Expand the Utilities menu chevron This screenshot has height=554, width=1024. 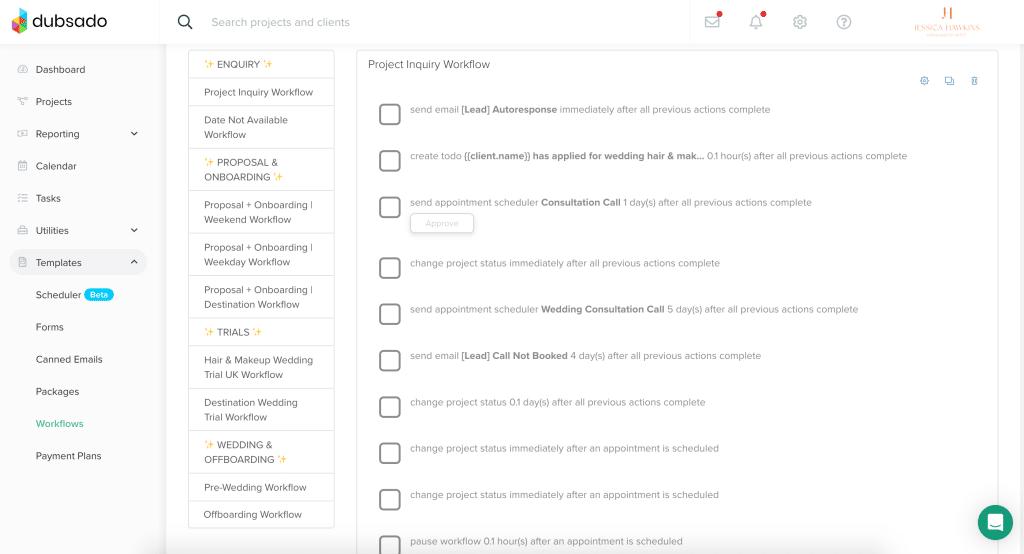pyautogui.click(x=134, y=230)
